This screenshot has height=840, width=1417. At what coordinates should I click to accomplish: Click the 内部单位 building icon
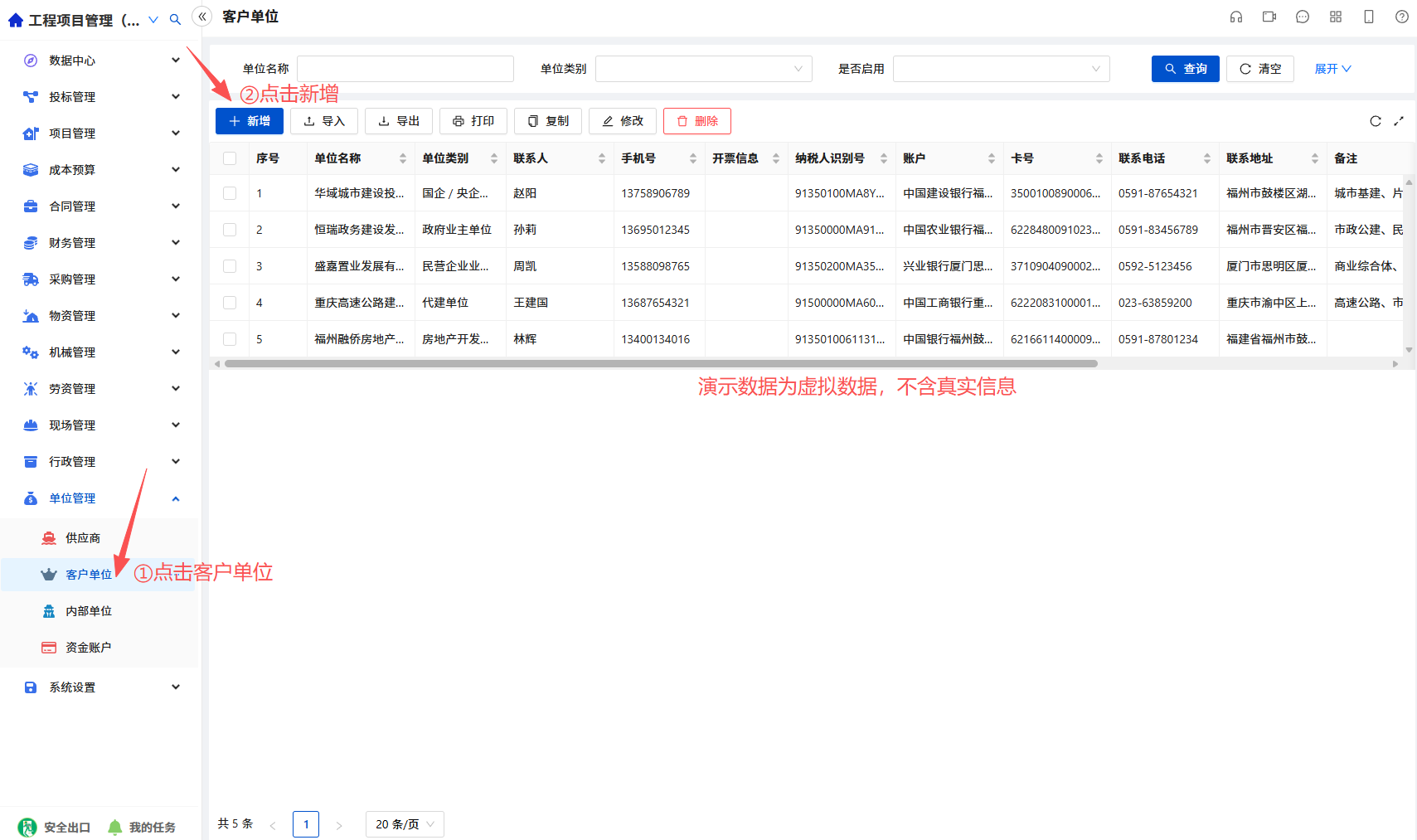point(49,610)
